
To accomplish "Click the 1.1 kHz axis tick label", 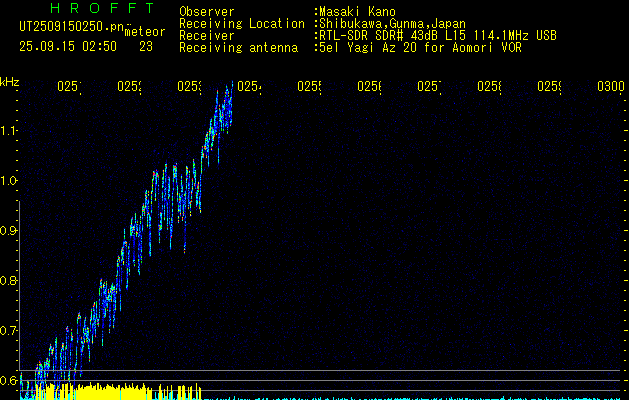I will click(8, 130).
